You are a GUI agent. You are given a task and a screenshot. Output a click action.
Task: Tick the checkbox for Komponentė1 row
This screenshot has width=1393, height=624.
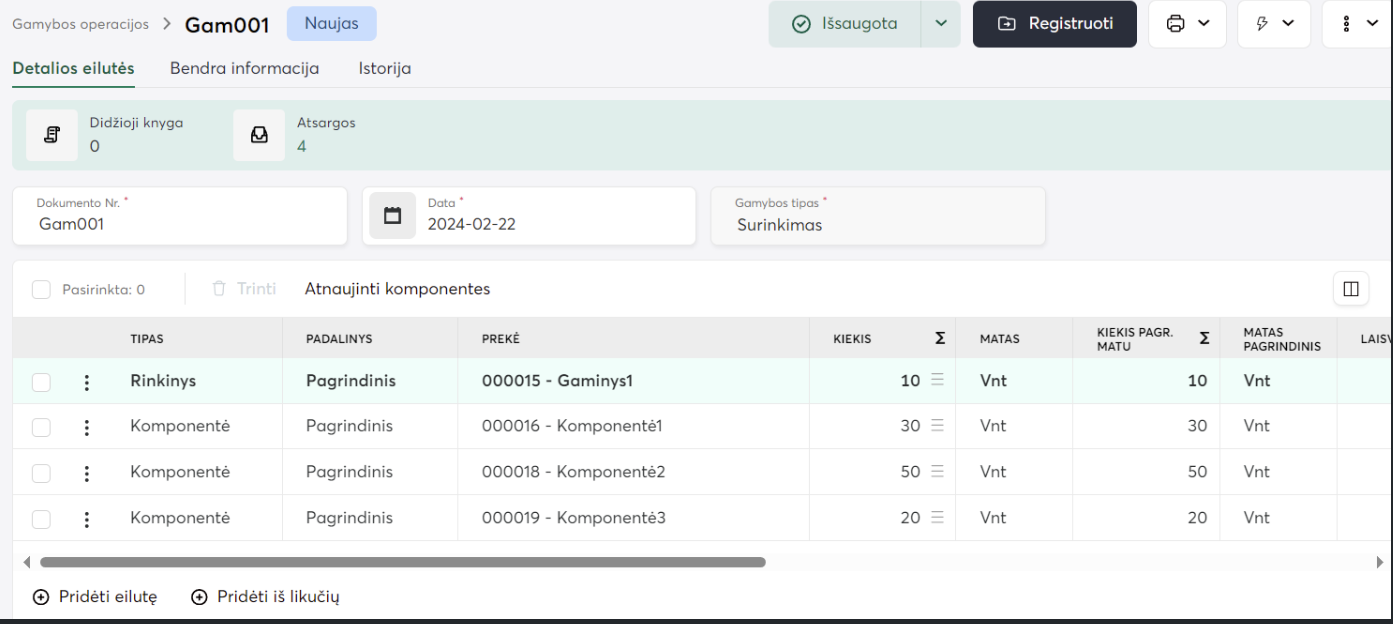[x=41, y=427]
